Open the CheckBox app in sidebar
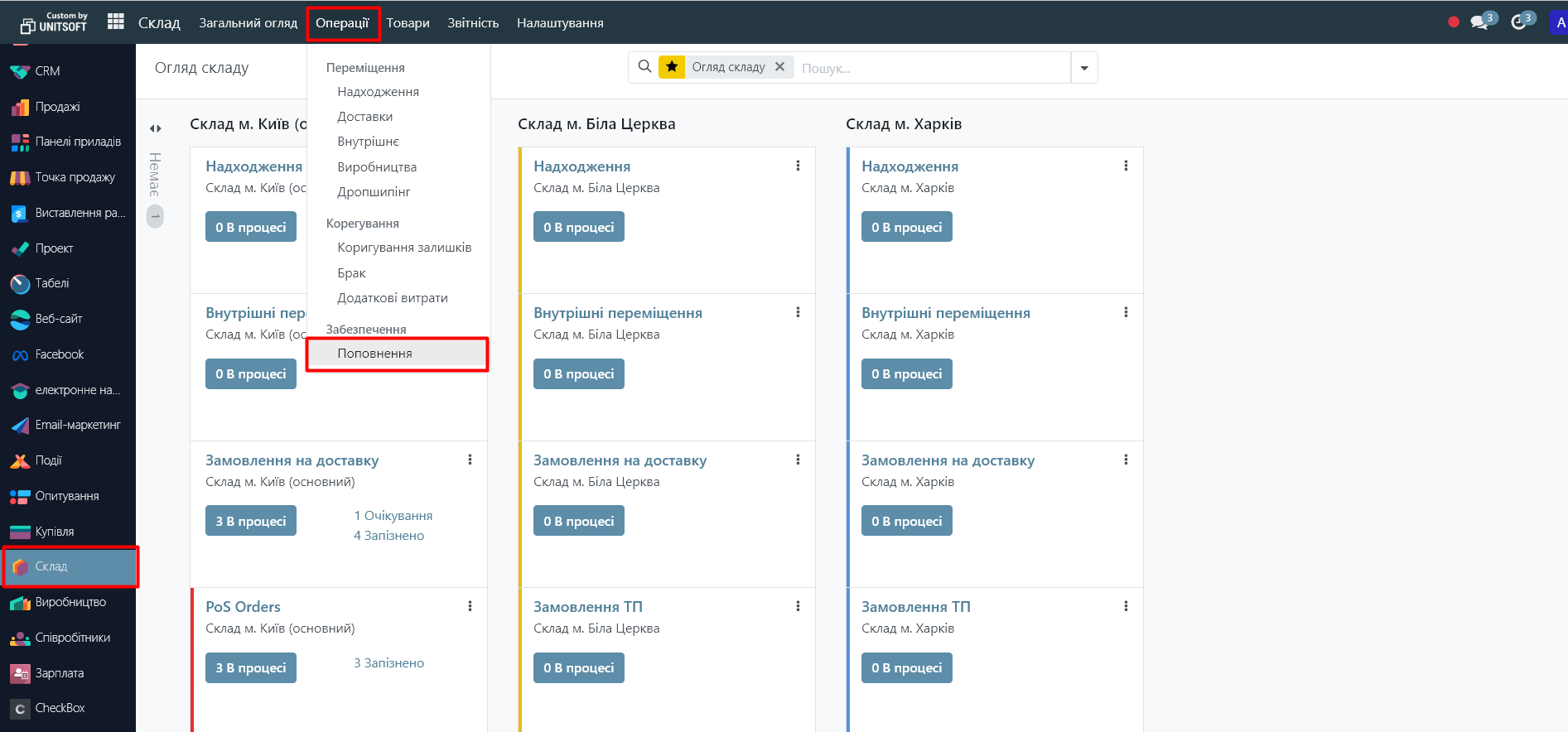This screenshot has width=1568, height=732. pos(60,708)
